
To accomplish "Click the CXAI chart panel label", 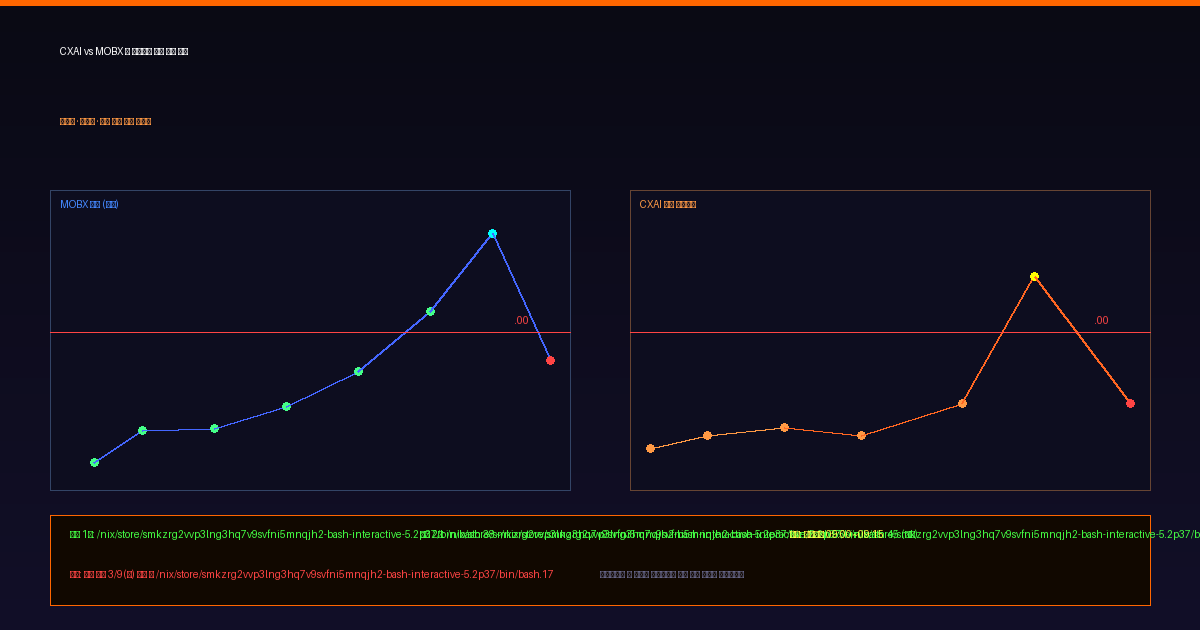I will (x=668, y=204).
